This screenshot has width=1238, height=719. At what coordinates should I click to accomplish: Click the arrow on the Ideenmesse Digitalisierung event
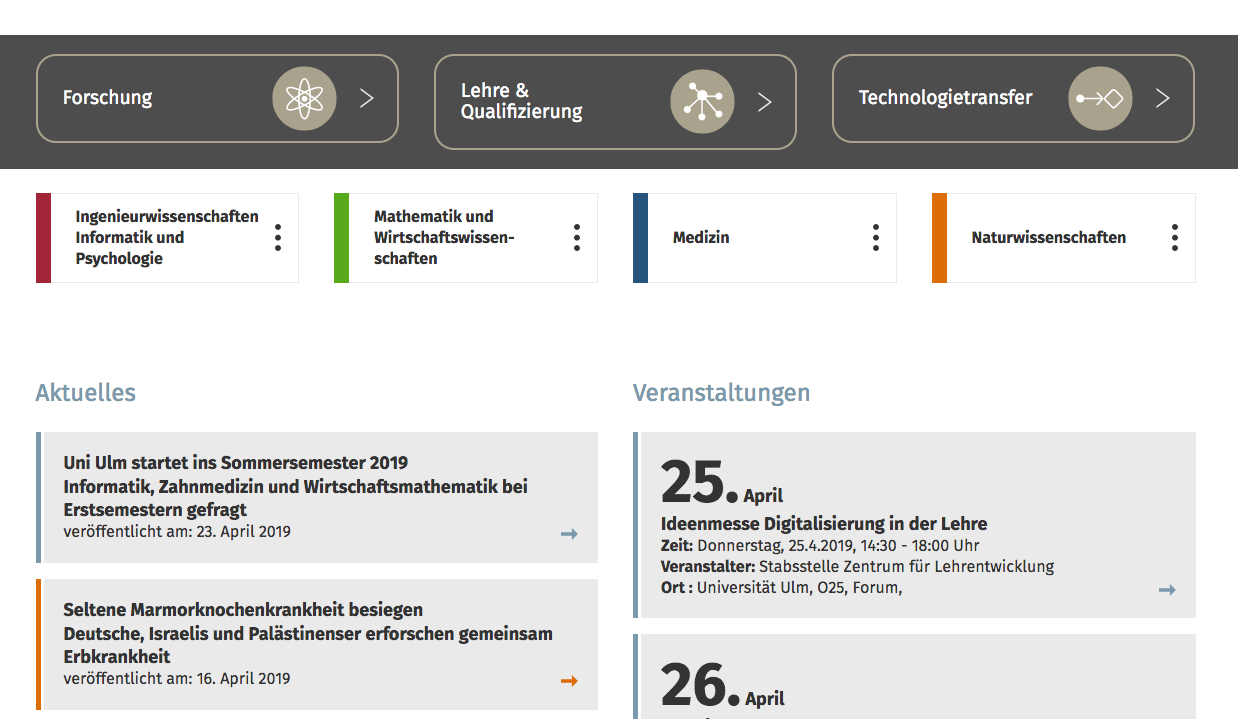pyautogui.click(x=1167, y=590)
